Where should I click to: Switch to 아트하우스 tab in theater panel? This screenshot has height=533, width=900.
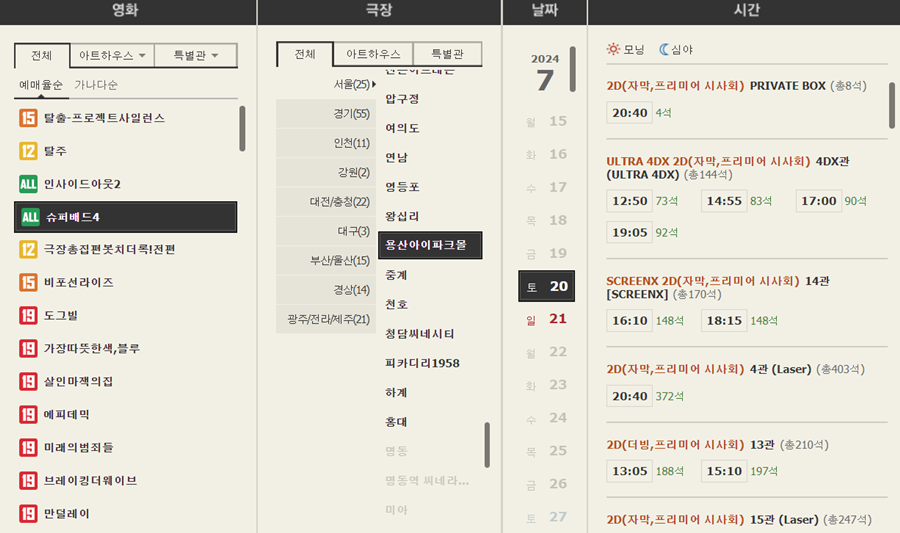(x=373, y=54)
